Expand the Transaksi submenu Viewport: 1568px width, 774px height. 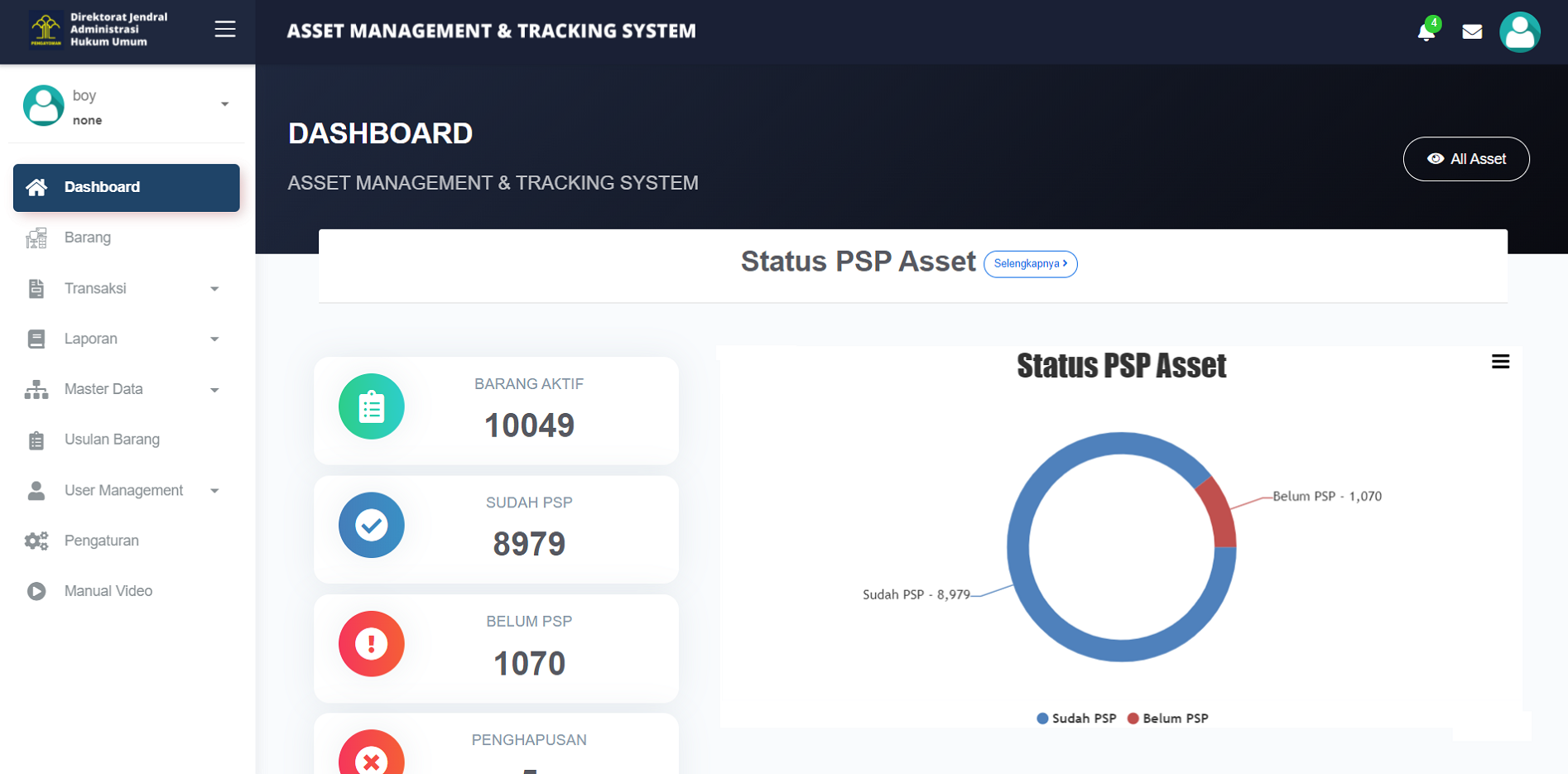click(x=123, y=289)
